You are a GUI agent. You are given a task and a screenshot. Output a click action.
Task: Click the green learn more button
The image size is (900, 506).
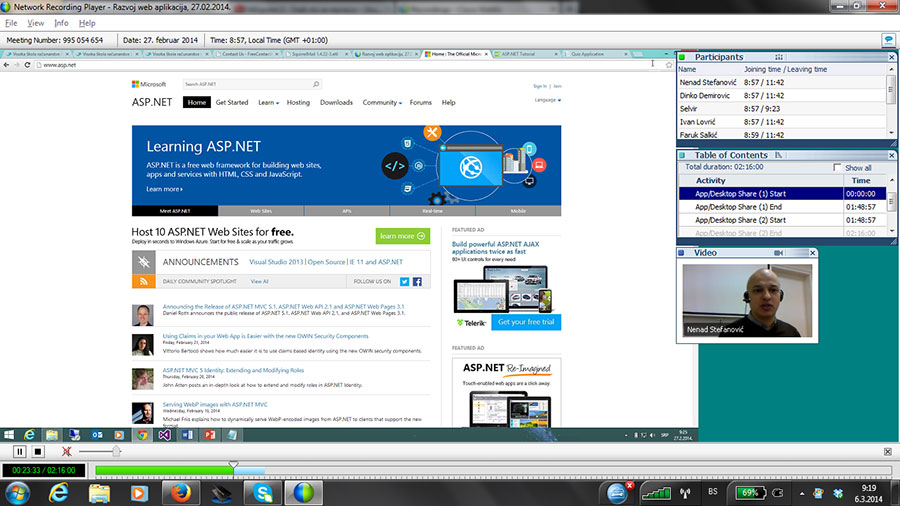402,236
